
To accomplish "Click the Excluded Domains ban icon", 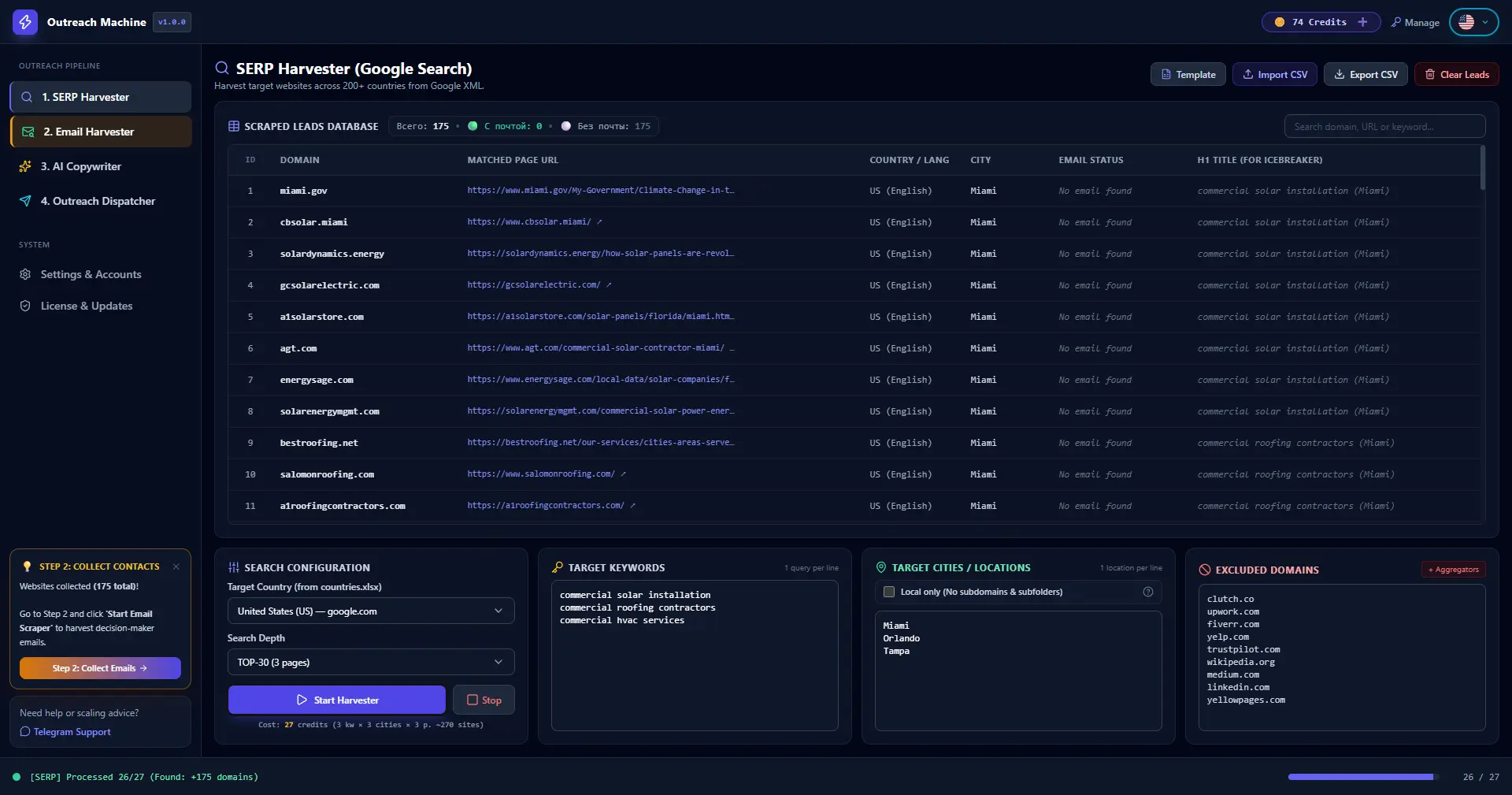I will coord(1205,570).
